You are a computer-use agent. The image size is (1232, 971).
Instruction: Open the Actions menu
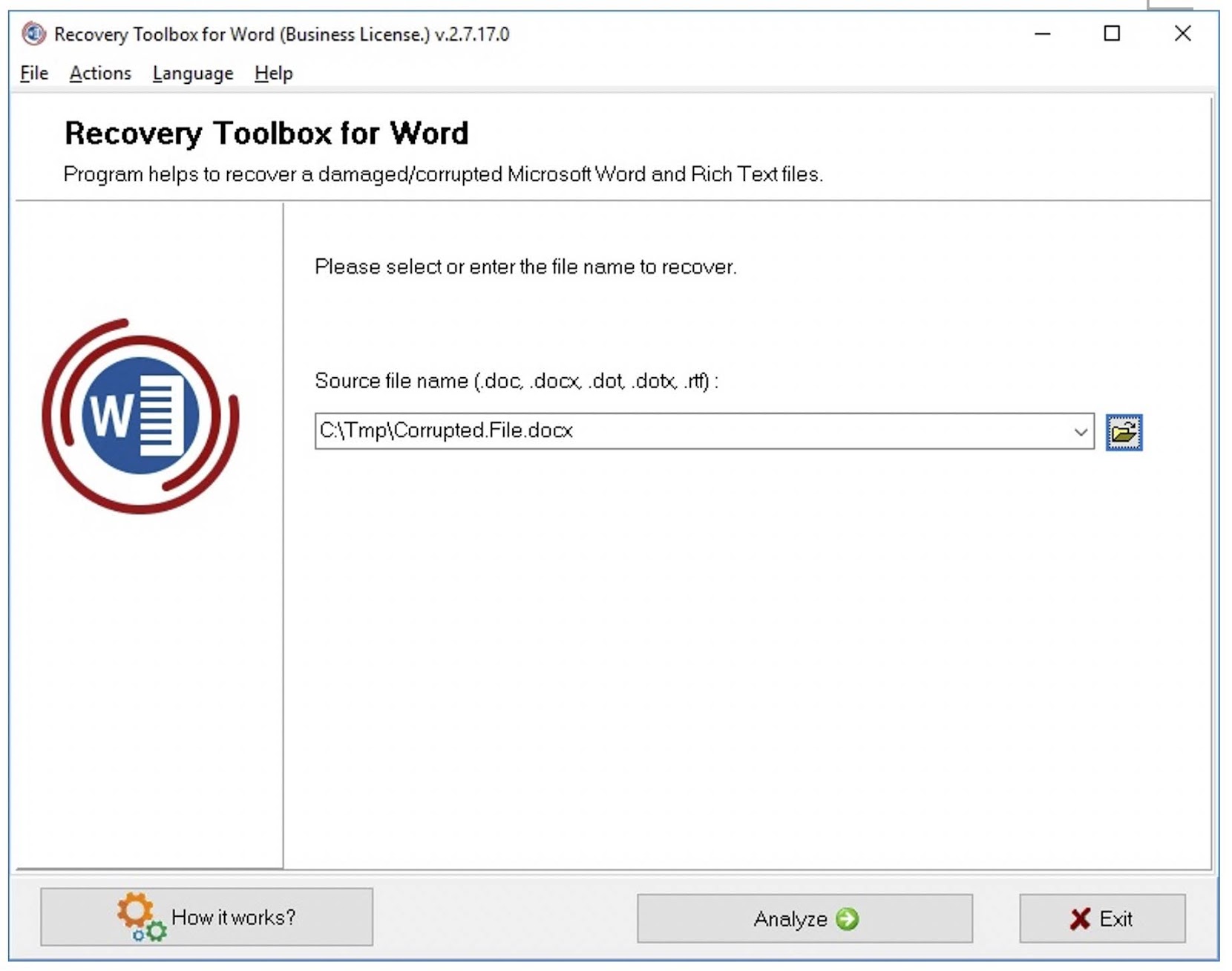100,73
